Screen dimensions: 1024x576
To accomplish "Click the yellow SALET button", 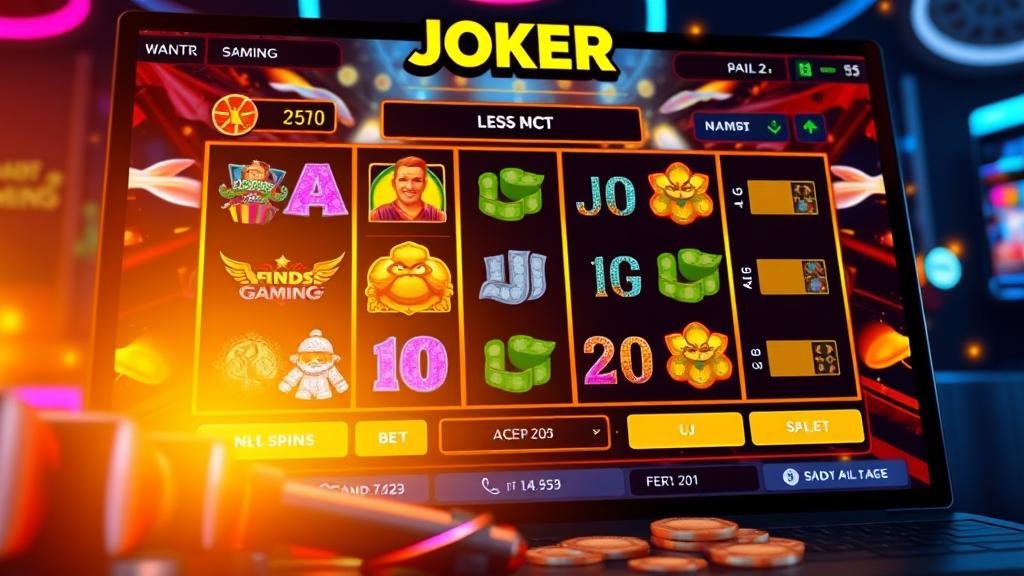I will pos(807,427).
